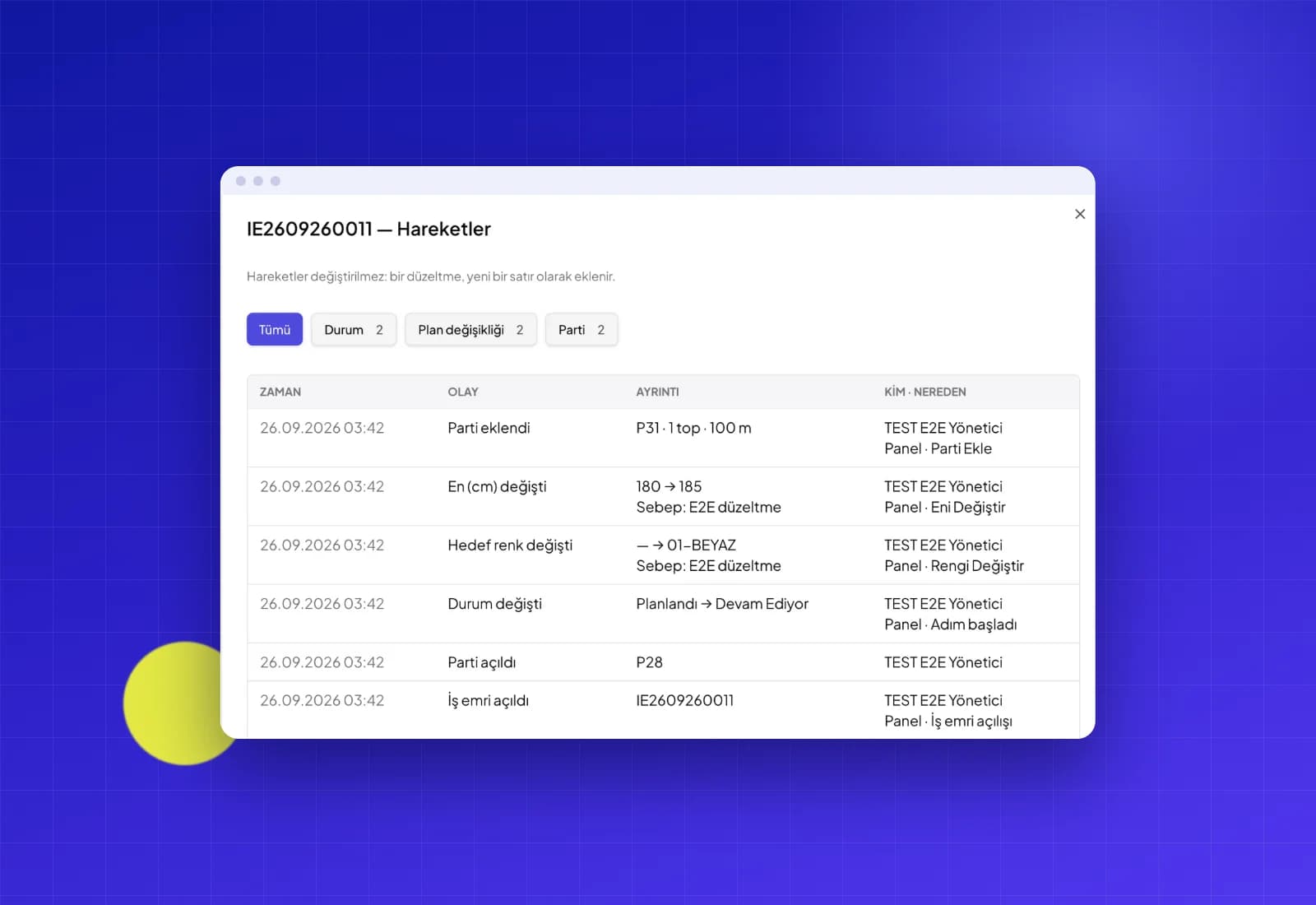Select the 'Parti açıldı' event
Image resolution: width=1316 pixels, height=905 pixels.
[x=481, y=662]
